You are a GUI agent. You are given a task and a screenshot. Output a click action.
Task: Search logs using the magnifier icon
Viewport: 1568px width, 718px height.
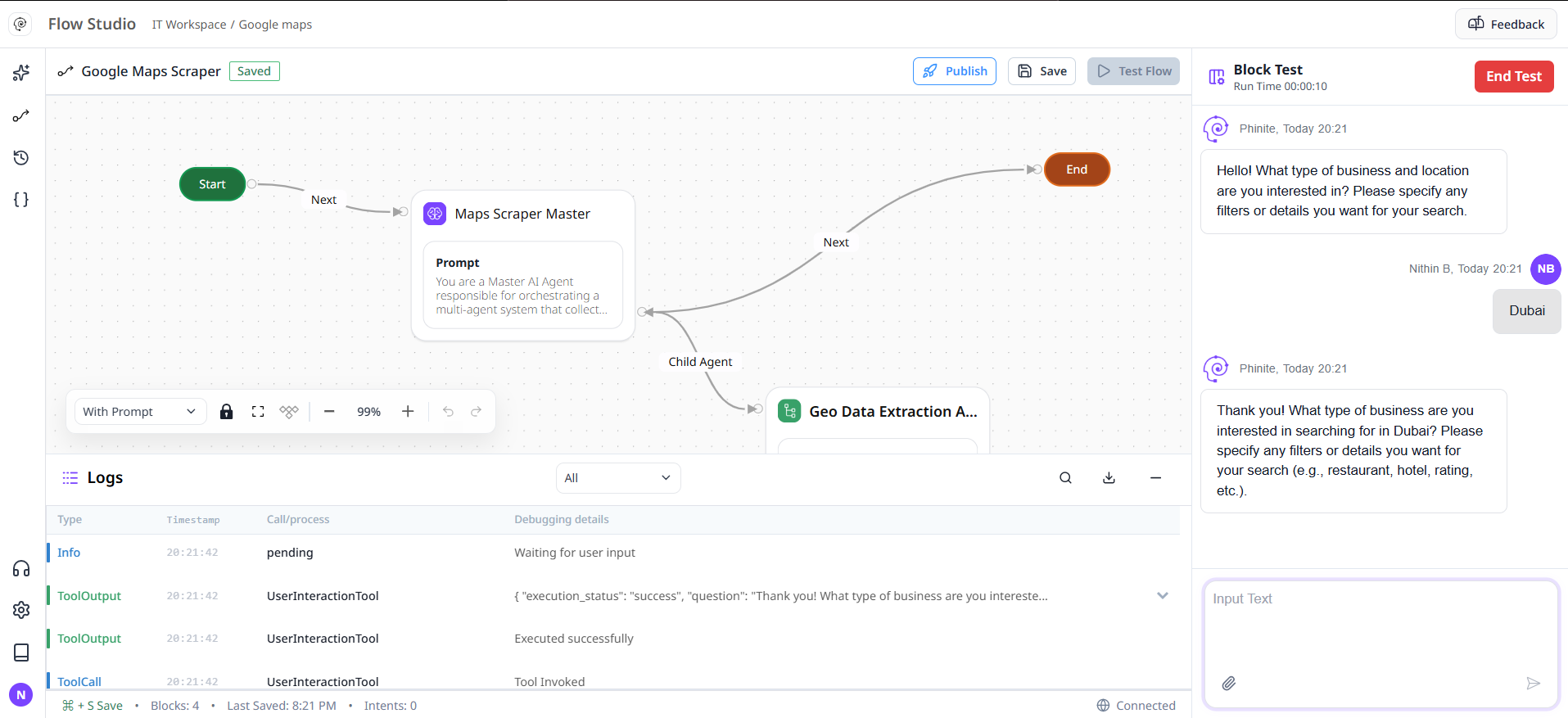(1065, 478)
